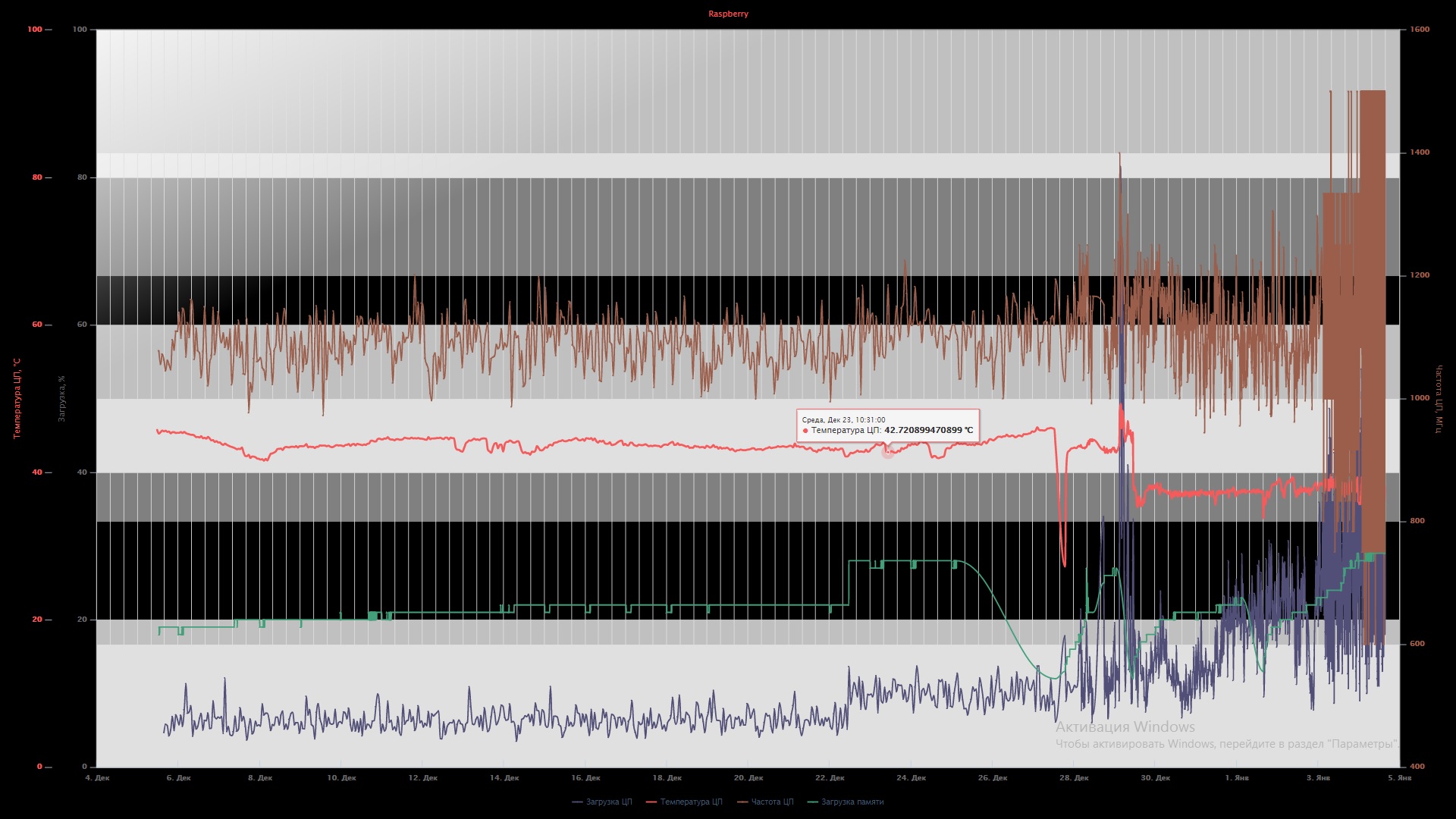Click the purple Загрузка ЦП legend line marker

pos(577,802)
